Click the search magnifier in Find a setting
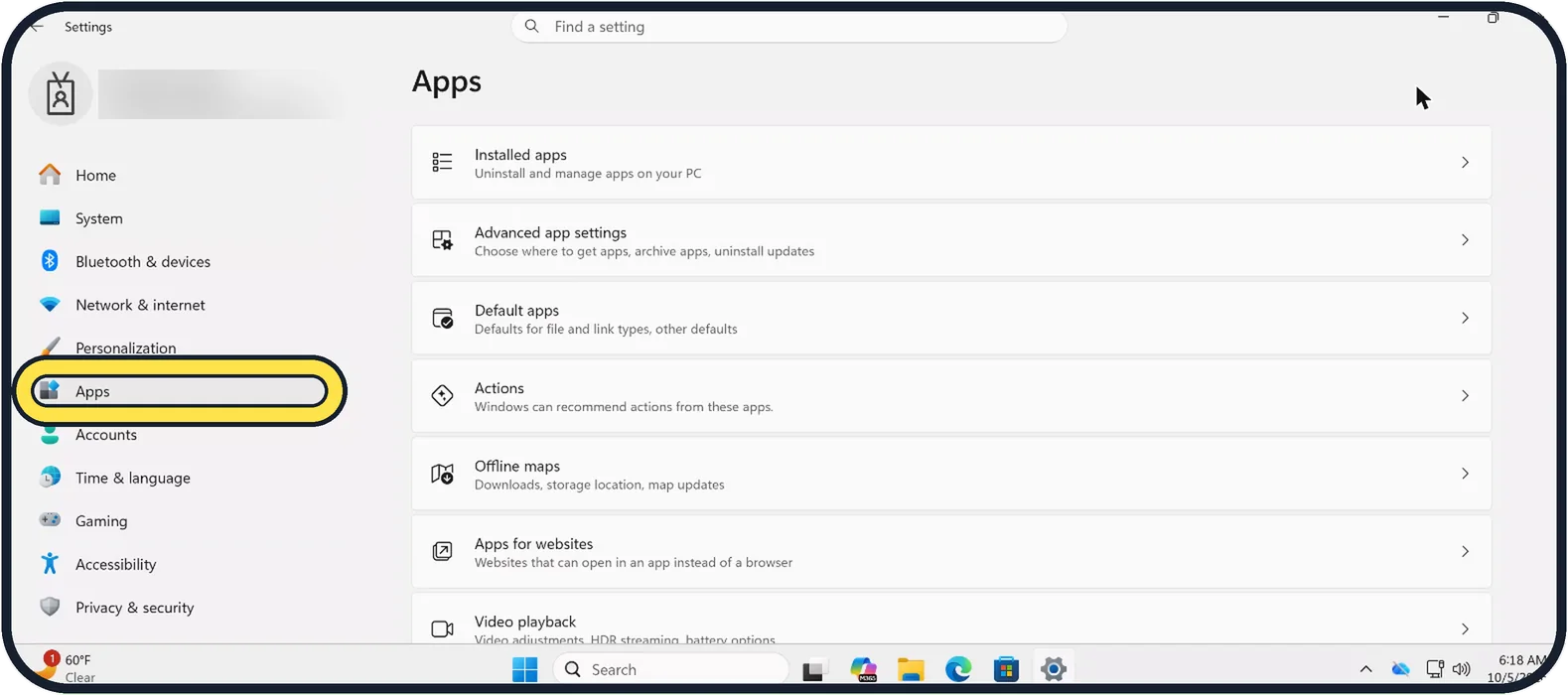1568x695 pixels. coord(532,26)
